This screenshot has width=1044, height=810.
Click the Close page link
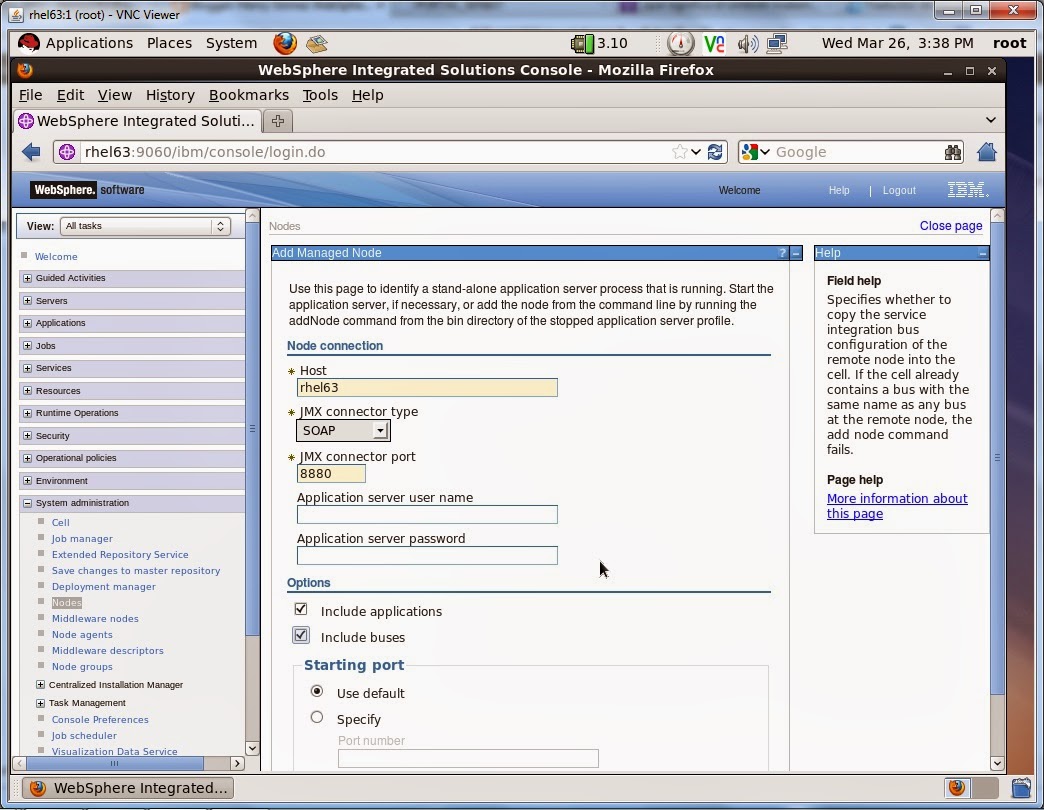click(x=950, y=226)
